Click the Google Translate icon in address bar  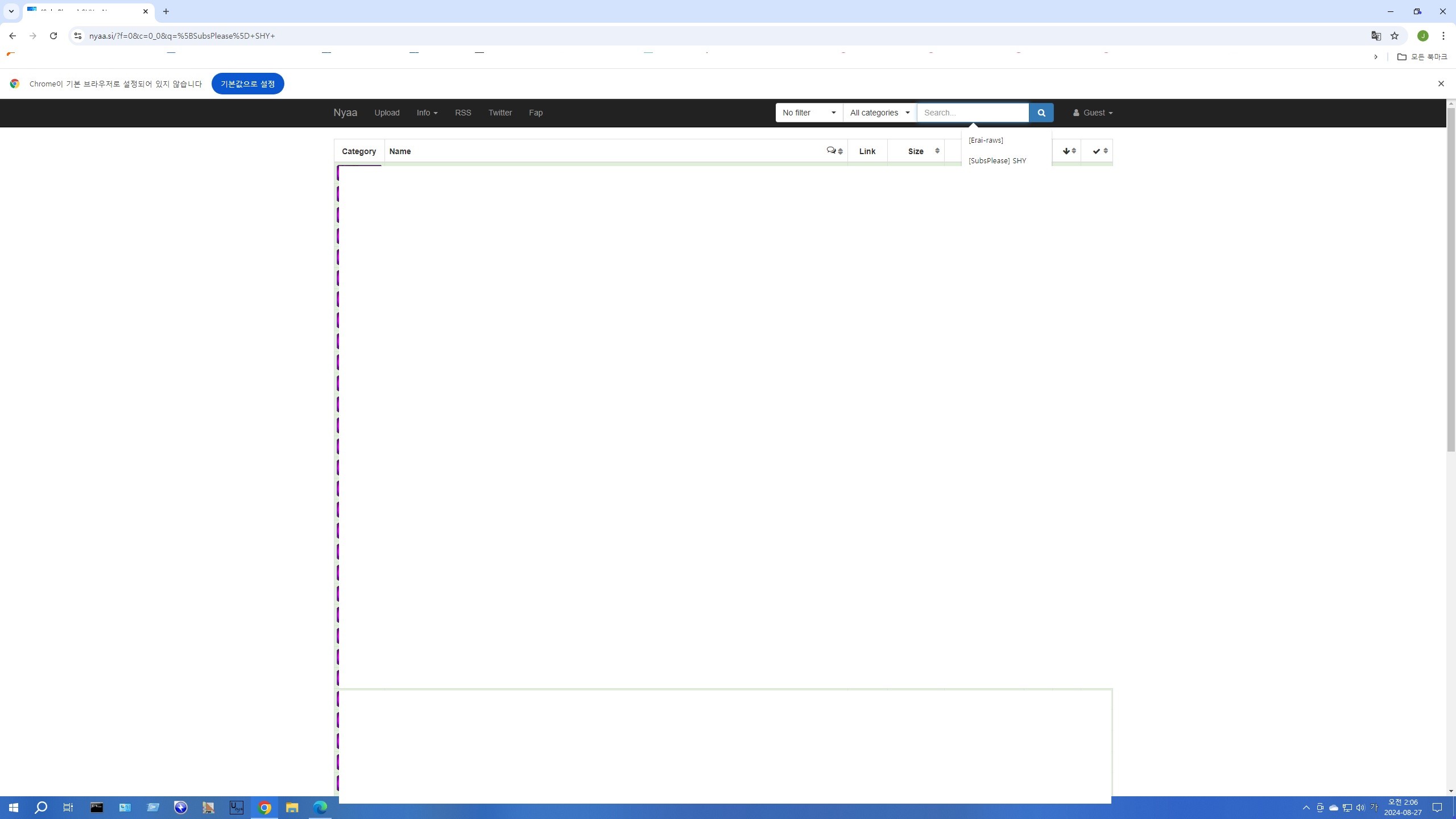coord(1376,36)
